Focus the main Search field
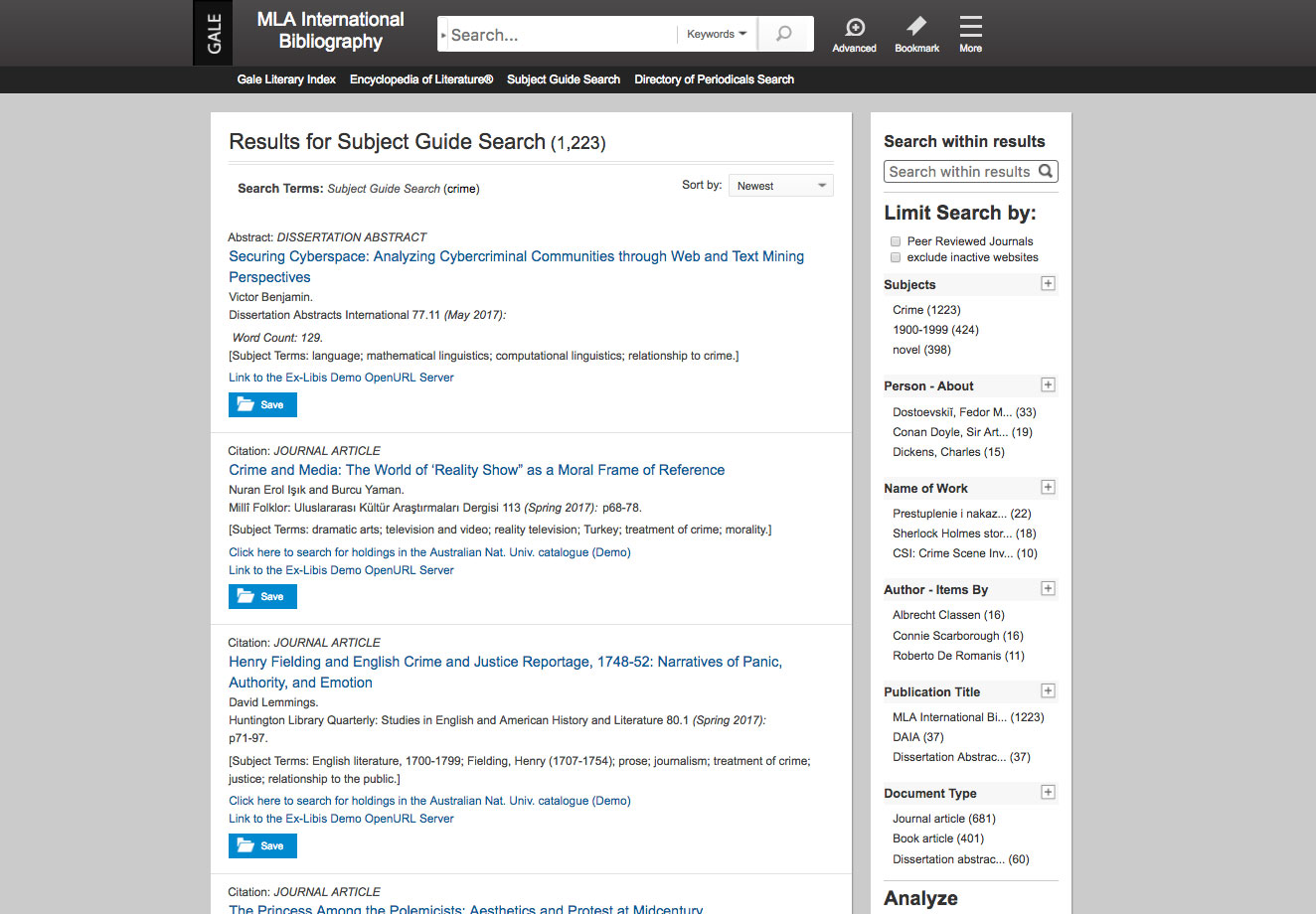The image size is (1316, 914). coord(562,35)
